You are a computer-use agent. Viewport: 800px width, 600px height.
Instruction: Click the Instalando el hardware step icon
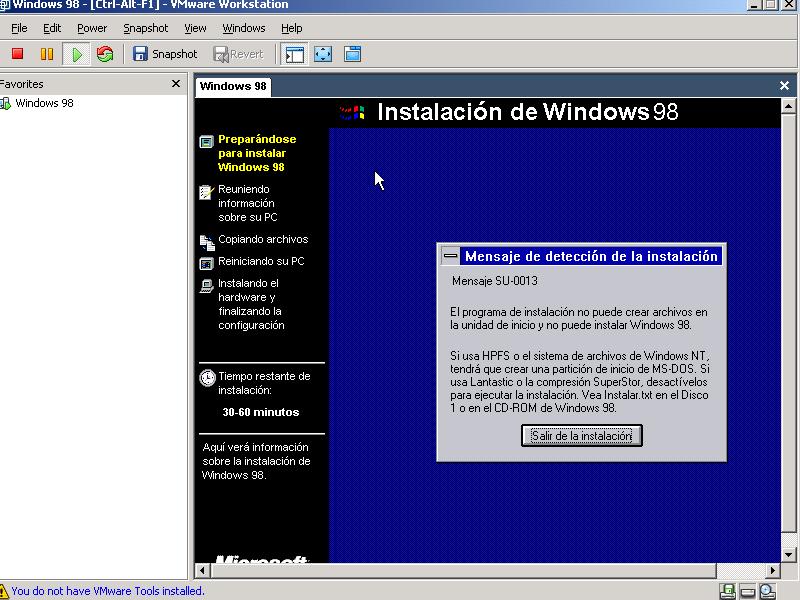tap(206, 286)
